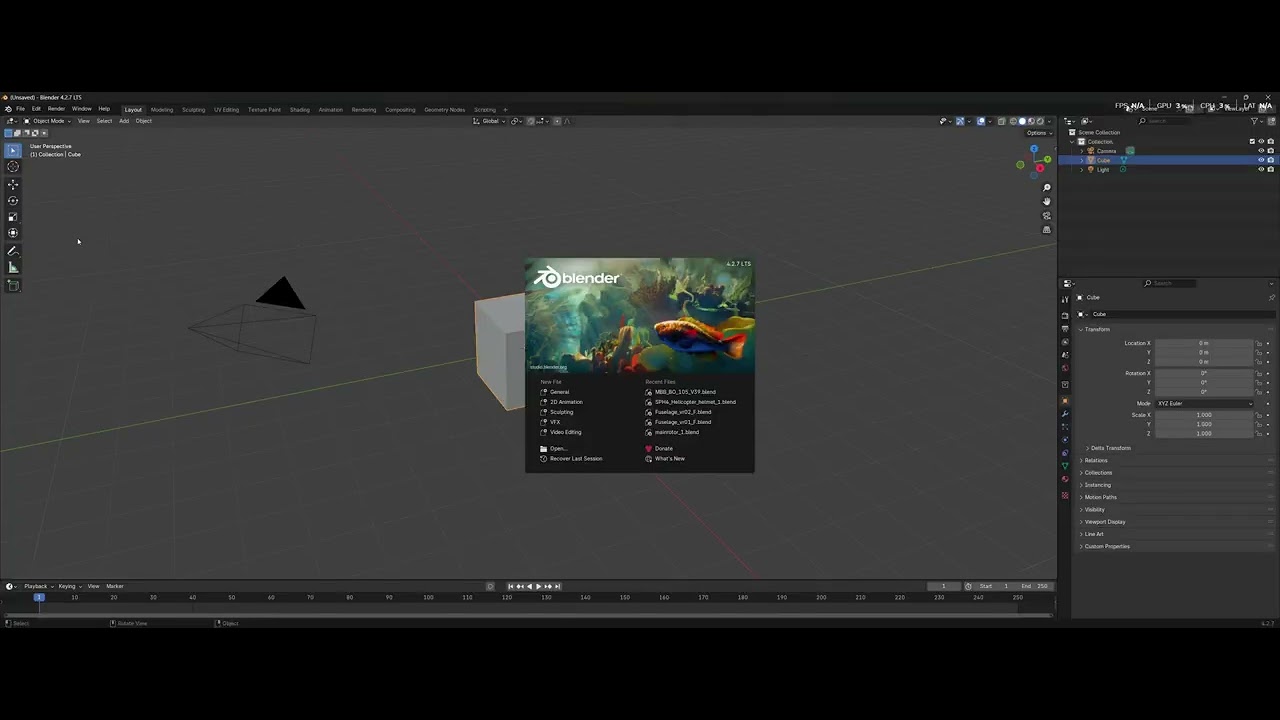Screen dimensions: 1280x720
Task: Open the Tool properties tab
Action: tap(1065, 299)
